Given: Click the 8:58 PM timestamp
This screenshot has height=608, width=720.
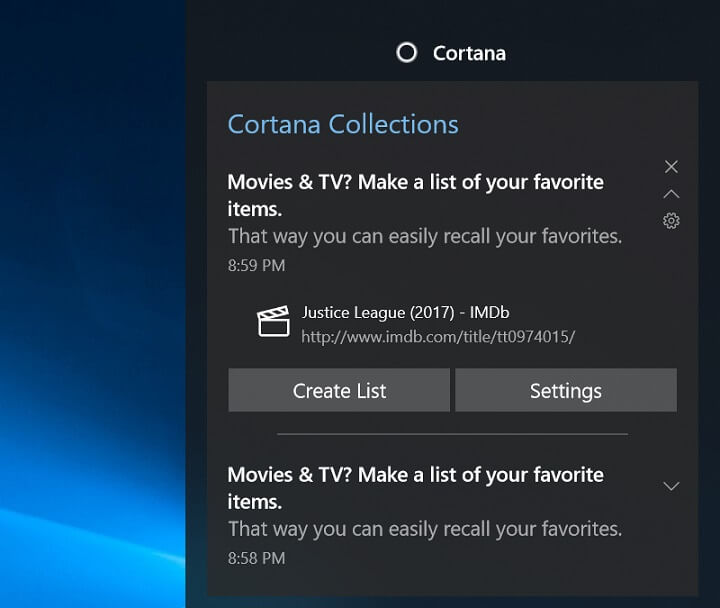Looking at the screenshot, I should [x=256, y=558].
